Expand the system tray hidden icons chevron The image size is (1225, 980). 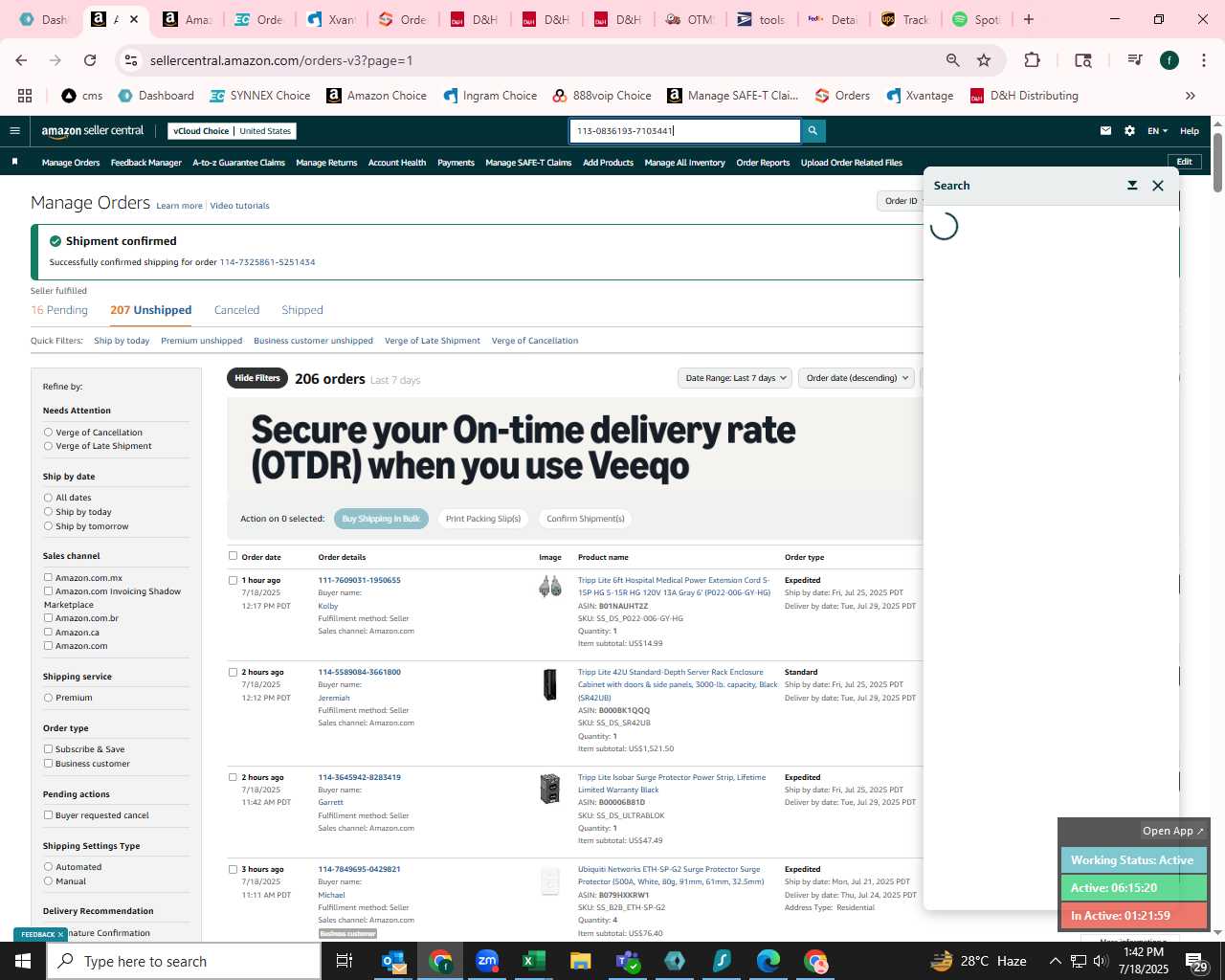1055,961
